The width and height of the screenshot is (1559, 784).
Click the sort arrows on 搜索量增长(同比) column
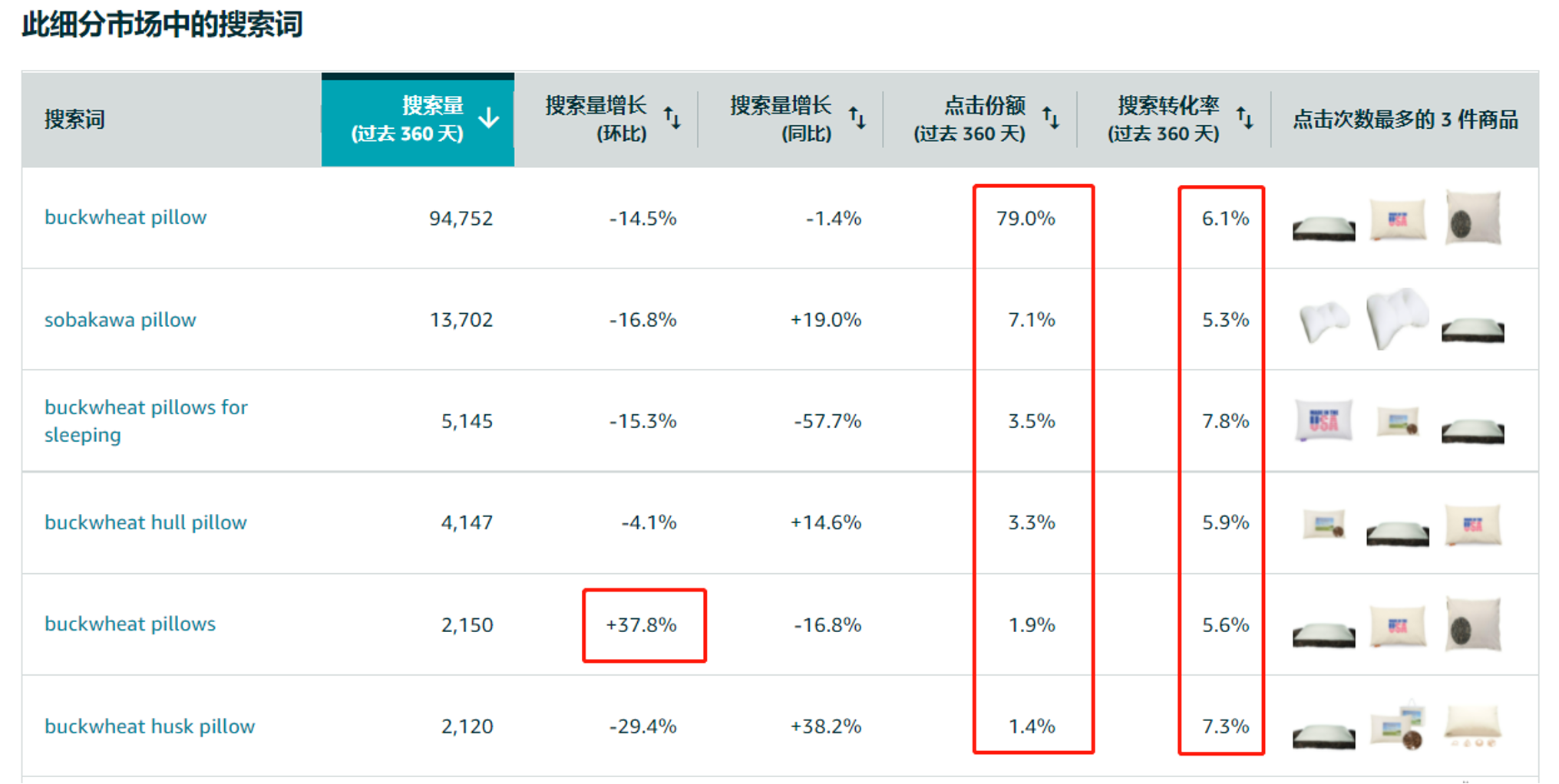pos(857,118)
